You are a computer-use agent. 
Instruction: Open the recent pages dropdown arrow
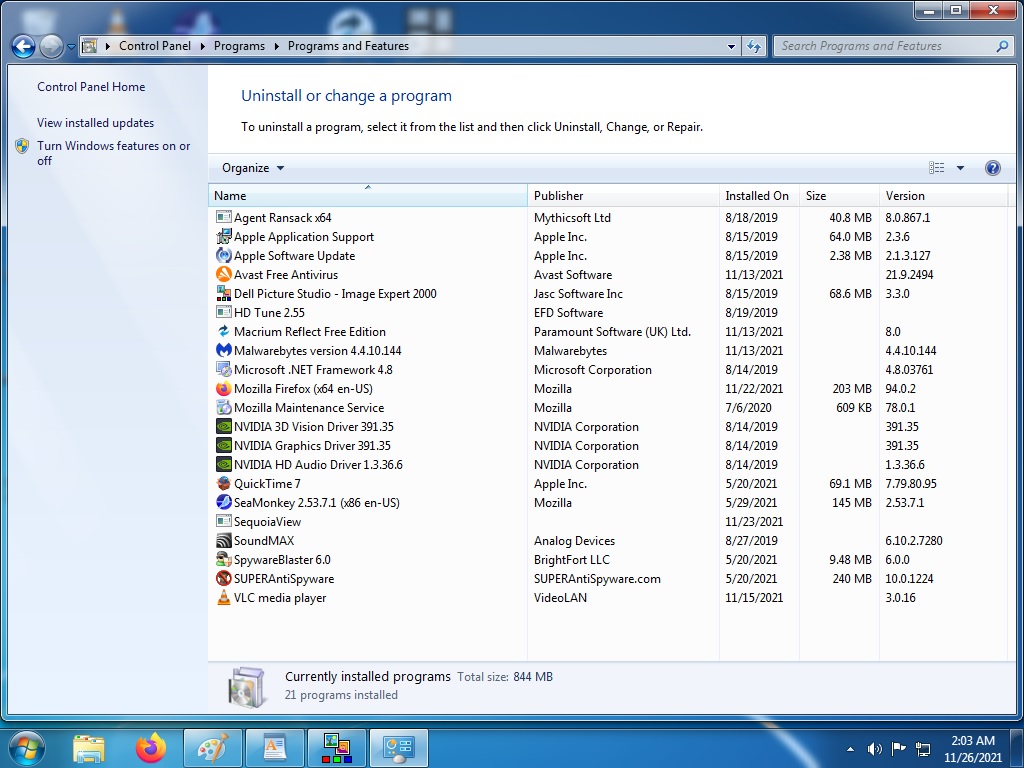tap(71, 46)
